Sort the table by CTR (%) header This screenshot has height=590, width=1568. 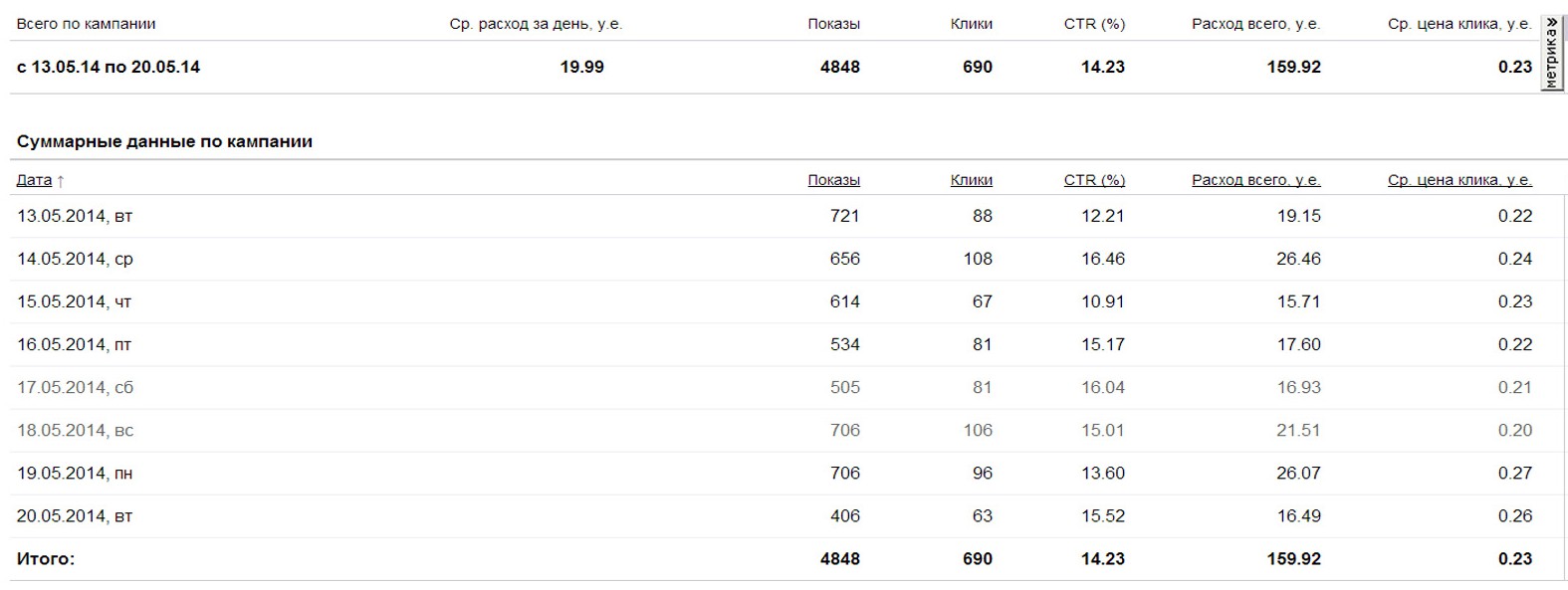click(x=1093, y=180)
